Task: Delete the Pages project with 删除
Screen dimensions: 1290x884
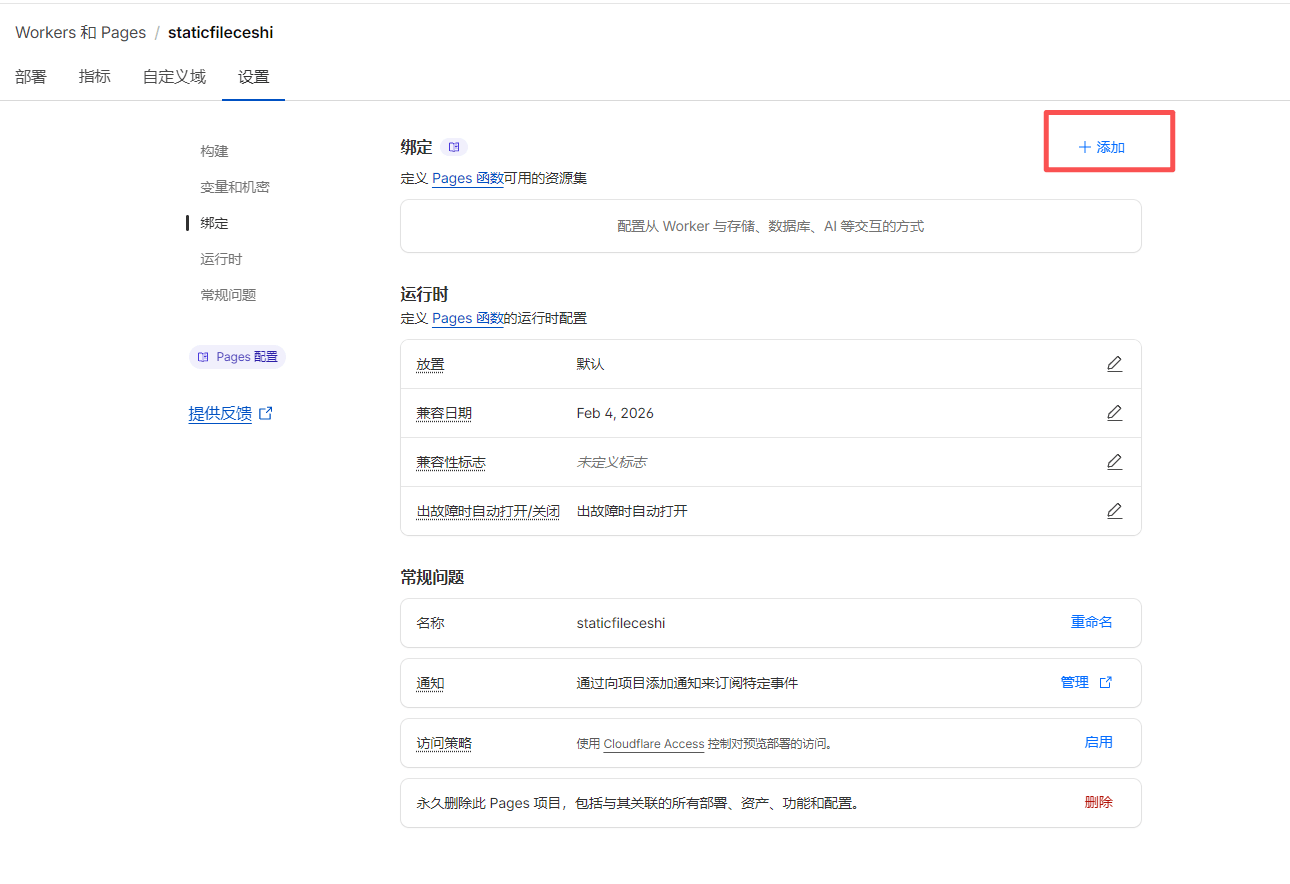Action: click(1098, 802)
